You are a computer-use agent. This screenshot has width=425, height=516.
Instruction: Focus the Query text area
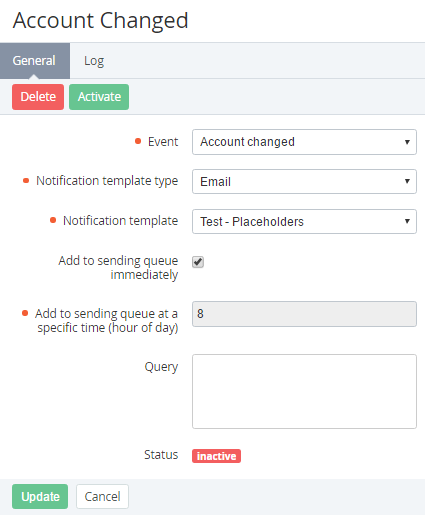(x=304, y=391)
